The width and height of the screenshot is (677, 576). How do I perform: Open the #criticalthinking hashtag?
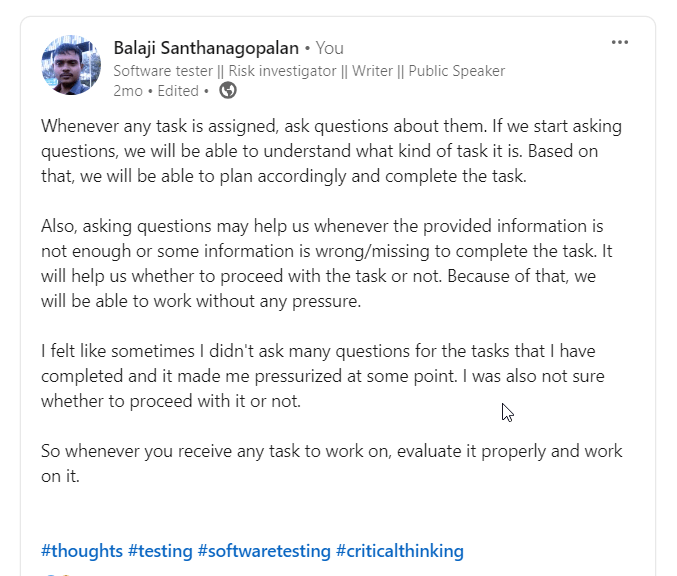click(400, 551)
